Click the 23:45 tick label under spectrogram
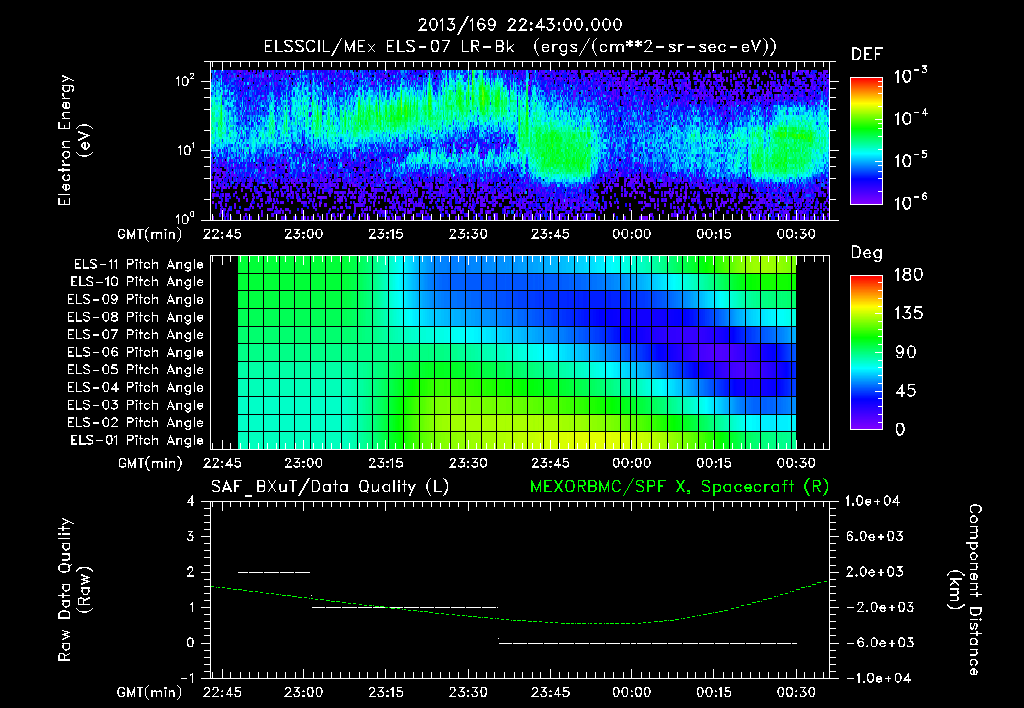This screenshot has height=708, width=1024. 550,234
